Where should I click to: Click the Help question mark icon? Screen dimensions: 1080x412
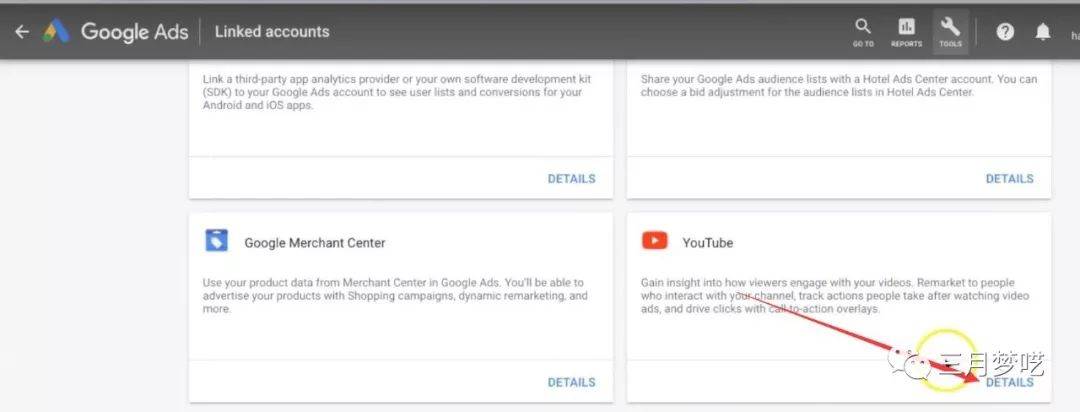pyautogui.click(x=1005, y=32)
